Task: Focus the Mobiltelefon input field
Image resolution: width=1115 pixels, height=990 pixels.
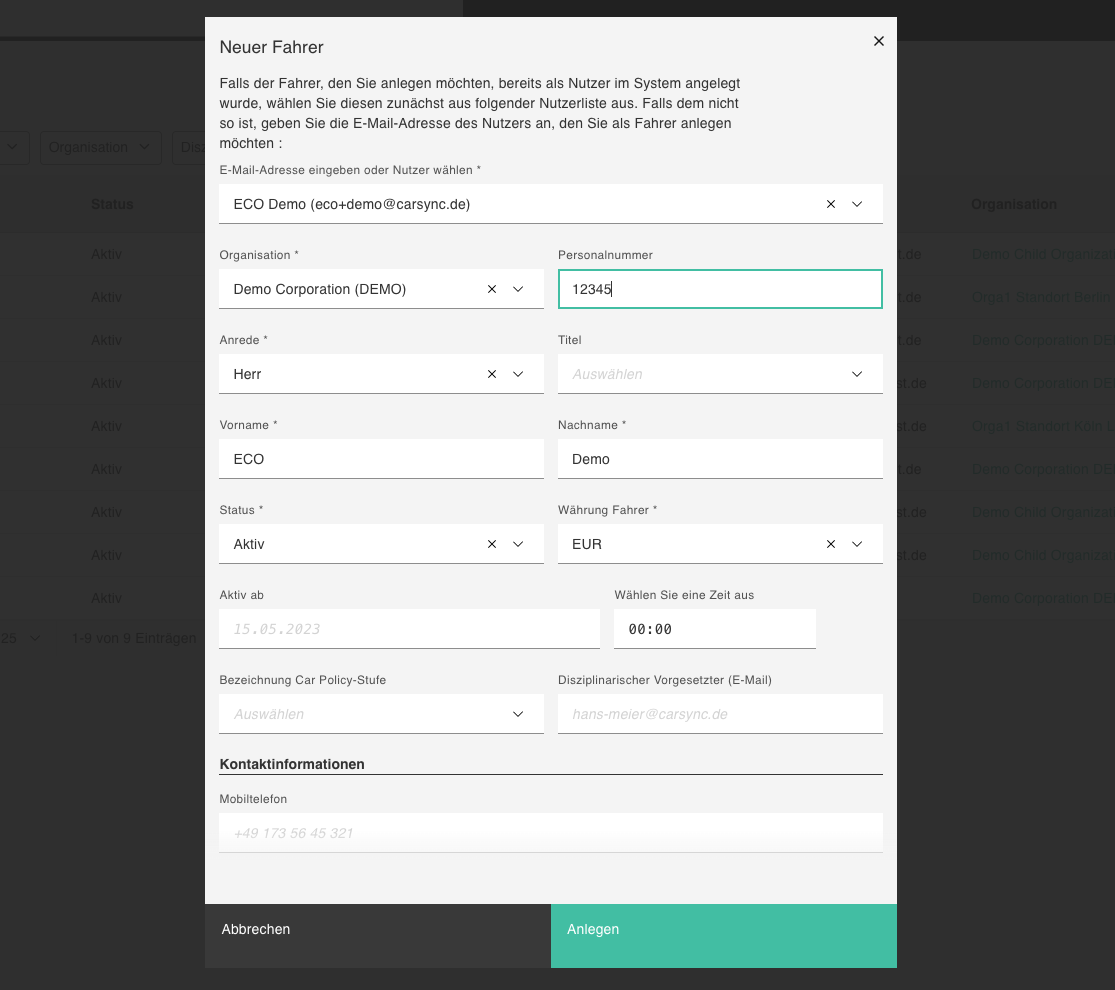Action: [x=550, y=833]
